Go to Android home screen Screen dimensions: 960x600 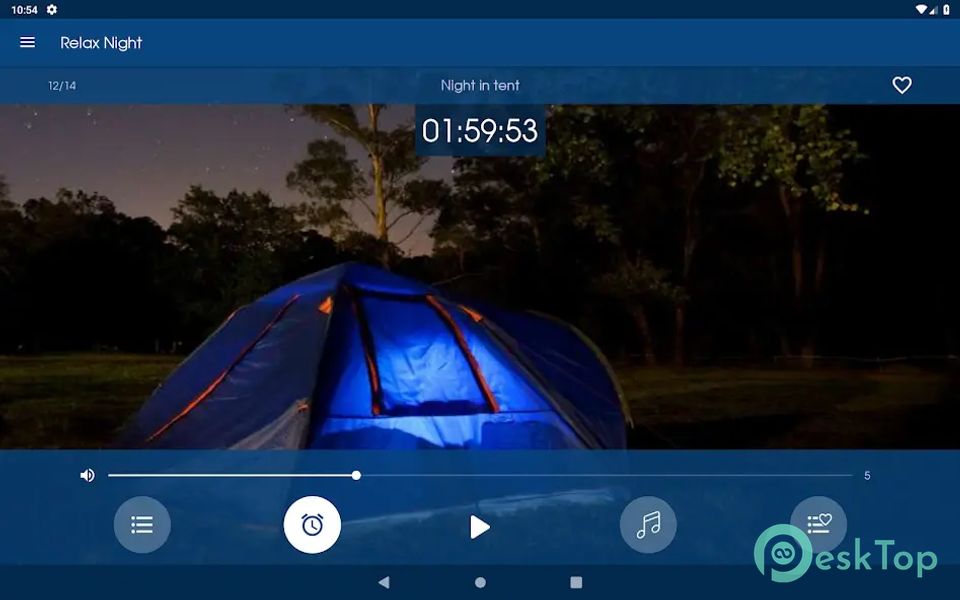click(x=481, y=582)
